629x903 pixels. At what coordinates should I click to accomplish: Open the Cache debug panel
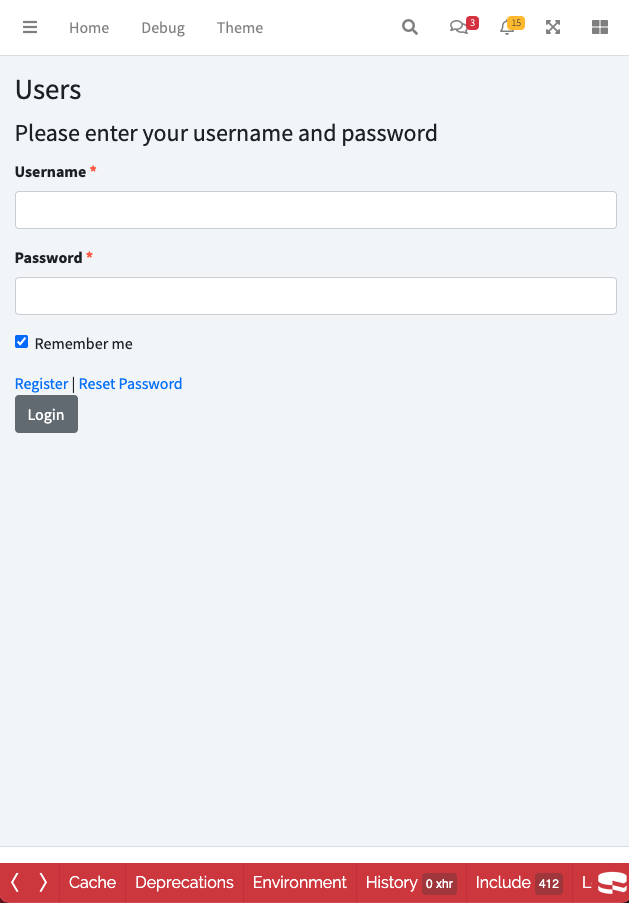tap(92, 882)
